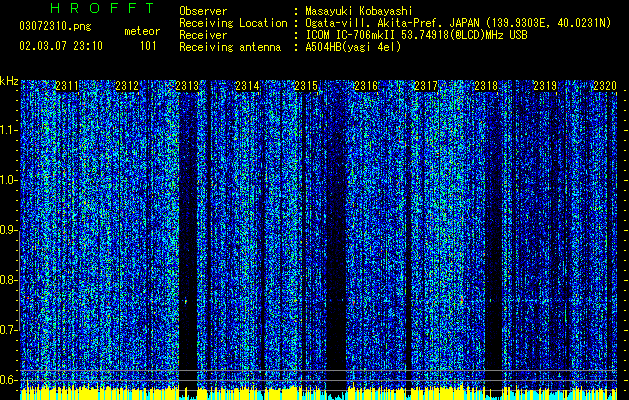Click the Receiver field label
This screenshot has height=400, width=629.
click(x=203, y=35)
